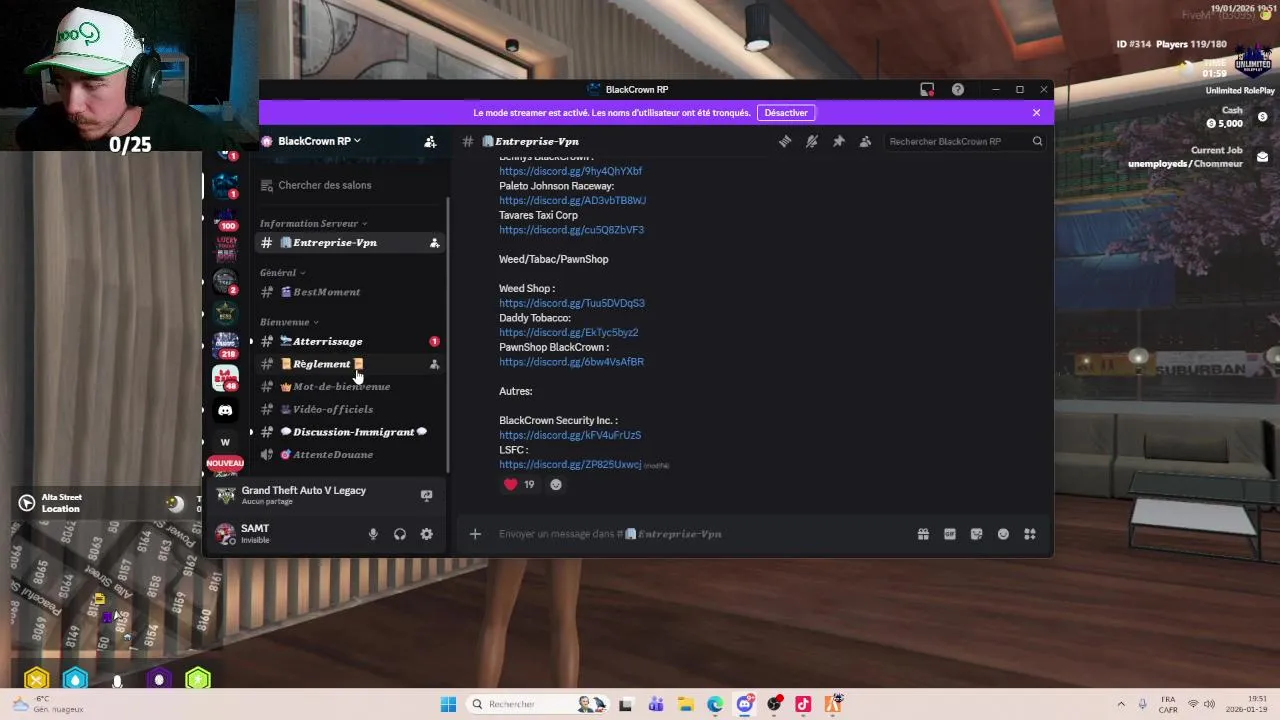Join the AttenteDouane voice channel
Viewport: 1280px width, 720px height.
[x=350, y=455]
